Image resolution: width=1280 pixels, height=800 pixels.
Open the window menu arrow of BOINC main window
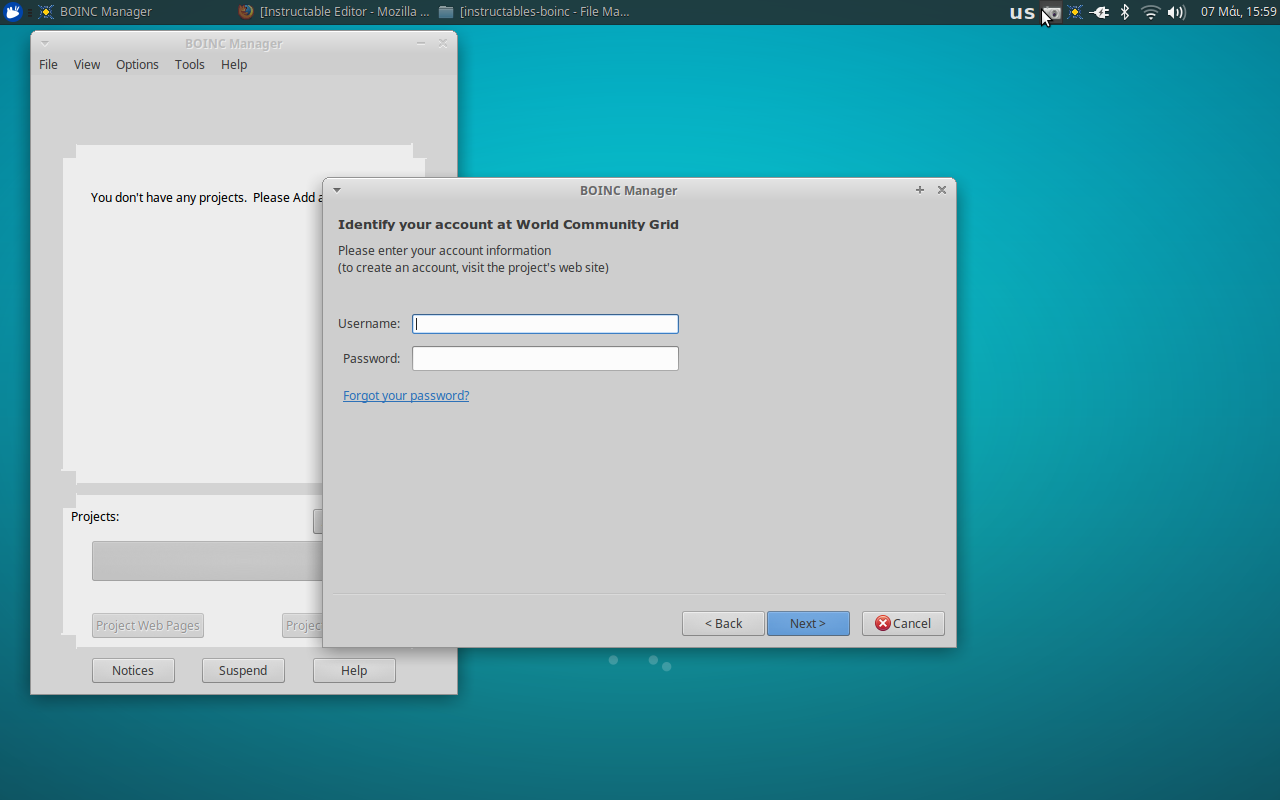pyautogui.click(x=45, y=43)
